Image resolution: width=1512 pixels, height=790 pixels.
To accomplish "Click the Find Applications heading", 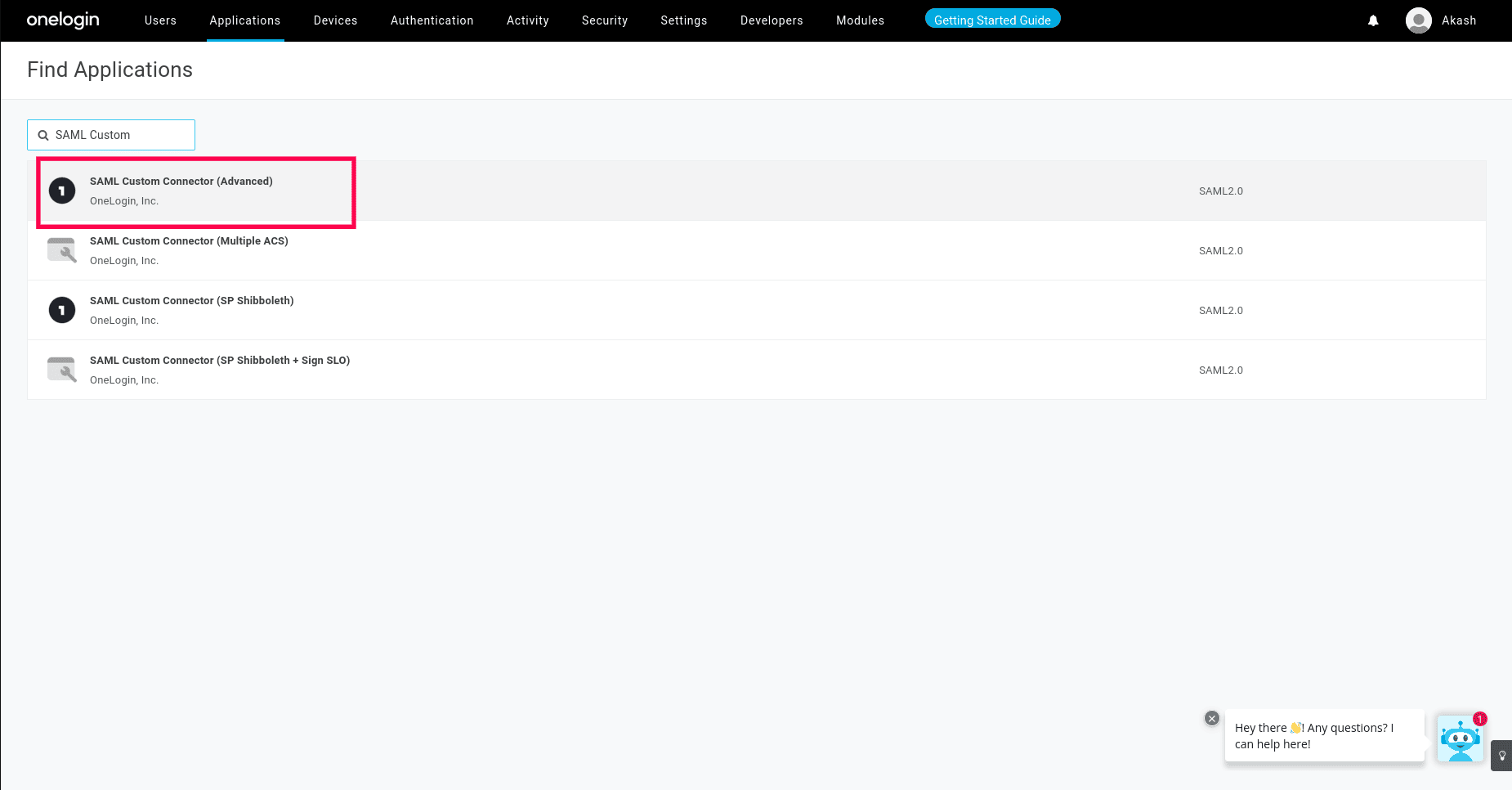I will (x=110, y=70).
